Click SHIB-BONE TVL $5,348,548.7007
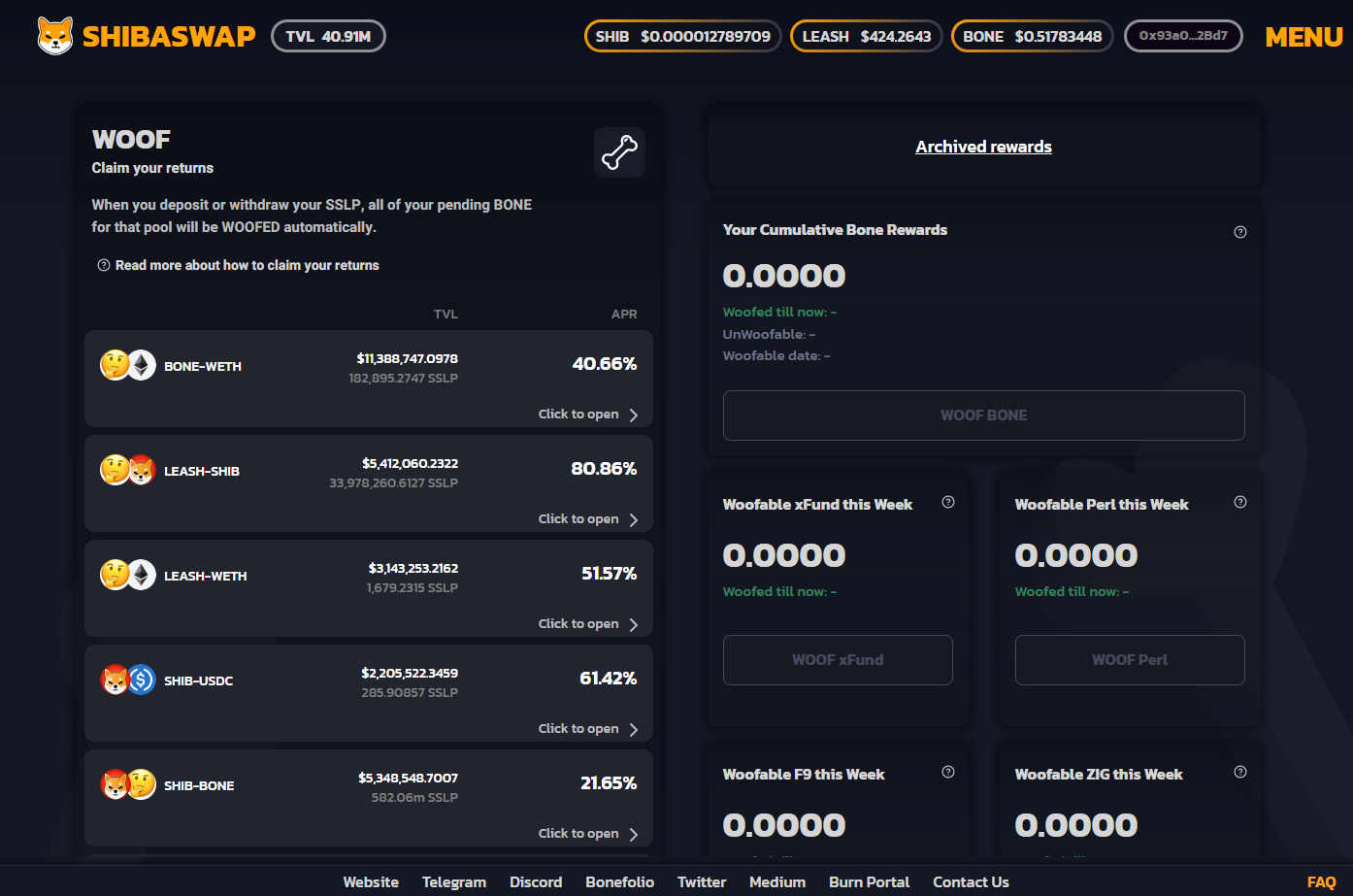This screenshot has height=896, width=1353. pyautogui.click(x=409, y=778)
